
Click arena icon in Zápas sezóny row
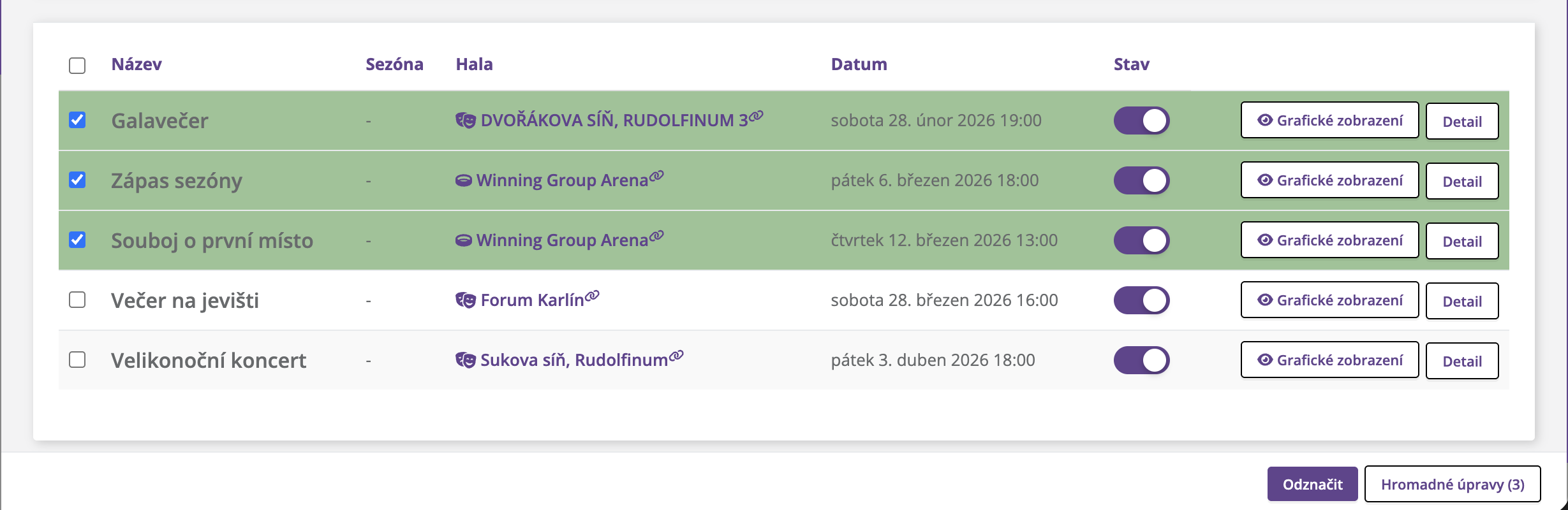click(x=463, y=181)
